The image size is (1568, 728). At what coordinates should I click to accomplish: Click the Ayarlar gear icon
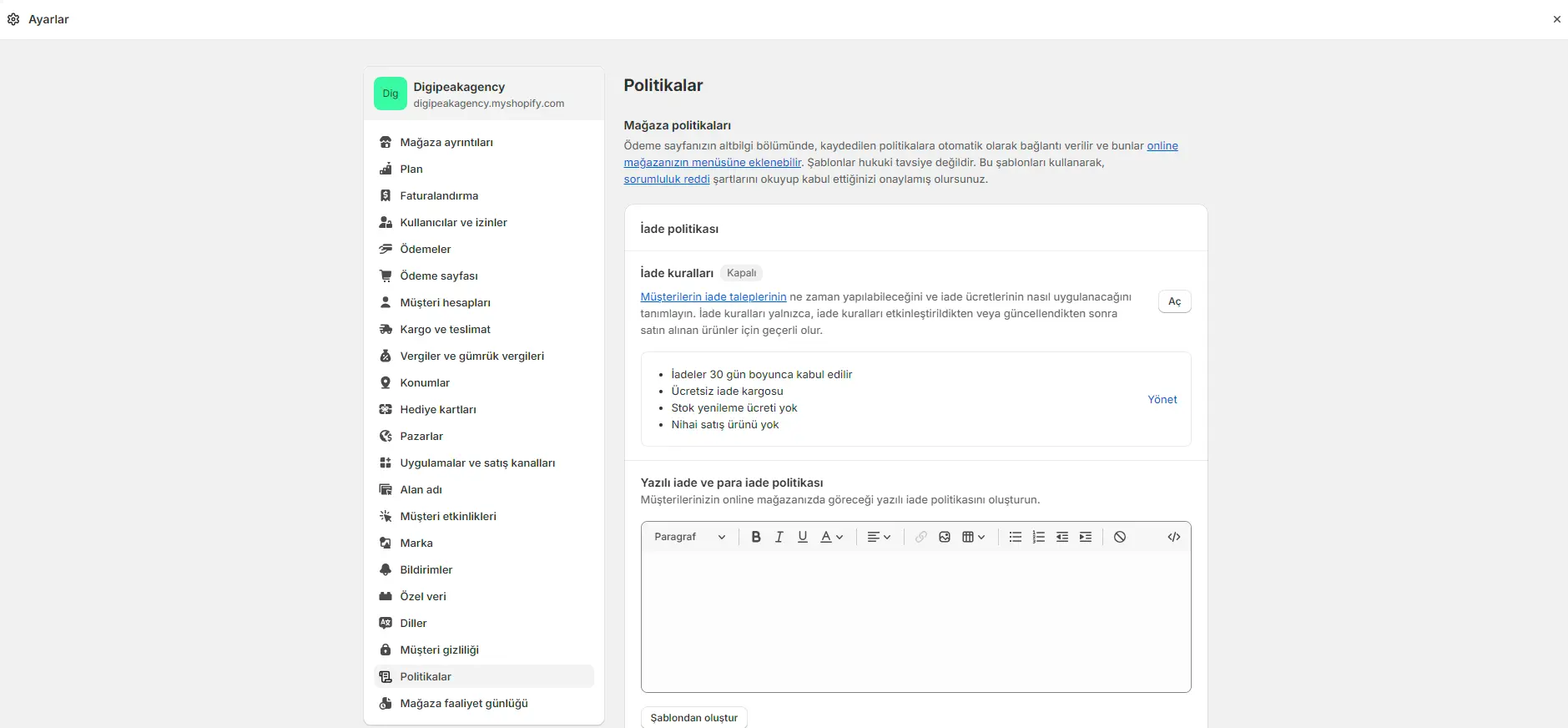pyautogui.click(x=13, y=19)
